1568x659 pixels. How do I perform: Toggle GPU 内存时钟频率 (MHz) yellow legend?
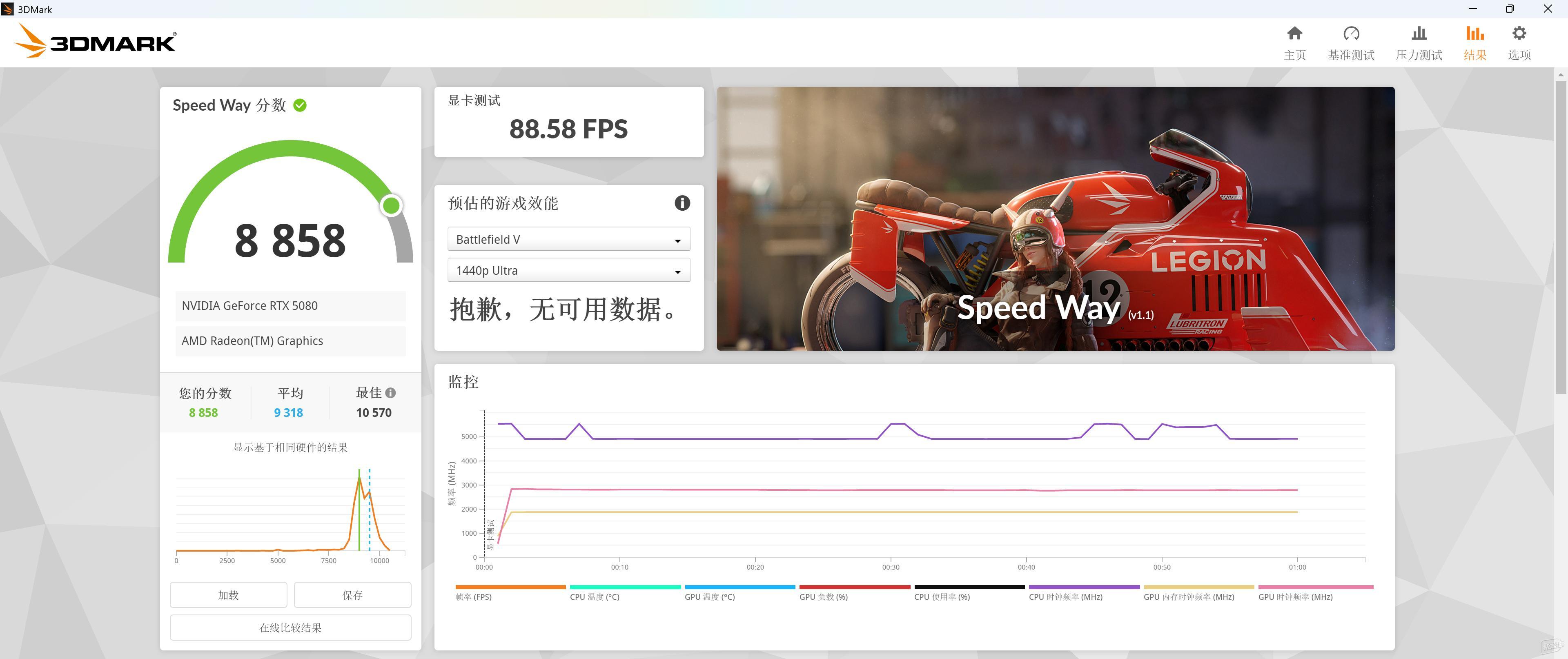coord(1198,593)
